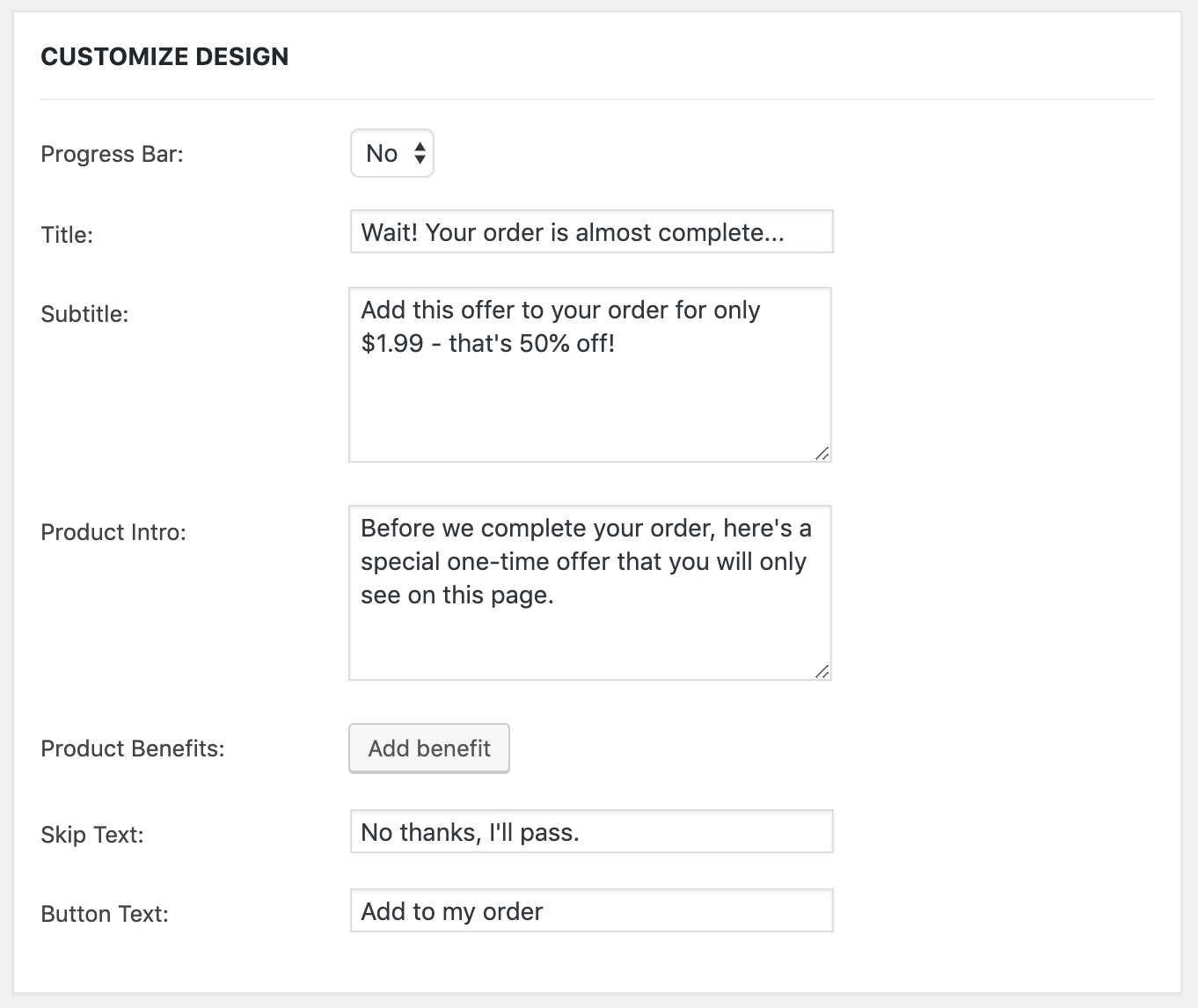The height and width of the screenshot is (1008, 1198).
Task: Click the Add benefit button
Action: tap(428, 749)
